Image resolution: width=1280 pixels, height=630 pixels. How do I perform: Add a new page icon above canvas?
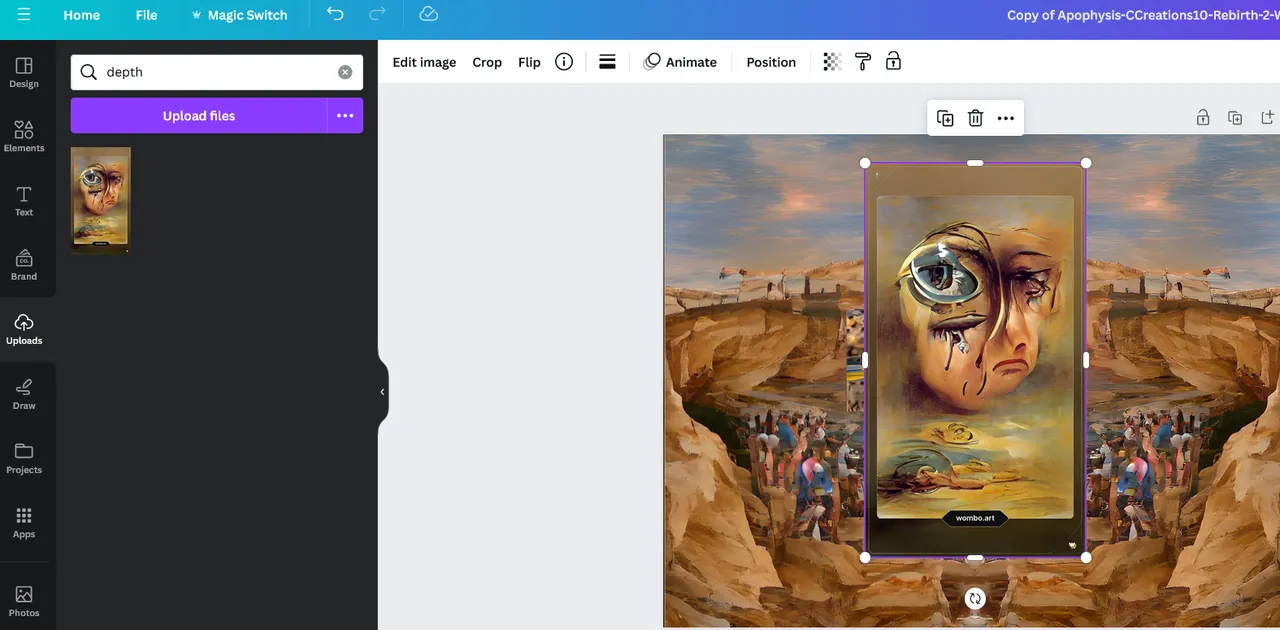[x=1268, y=118]
